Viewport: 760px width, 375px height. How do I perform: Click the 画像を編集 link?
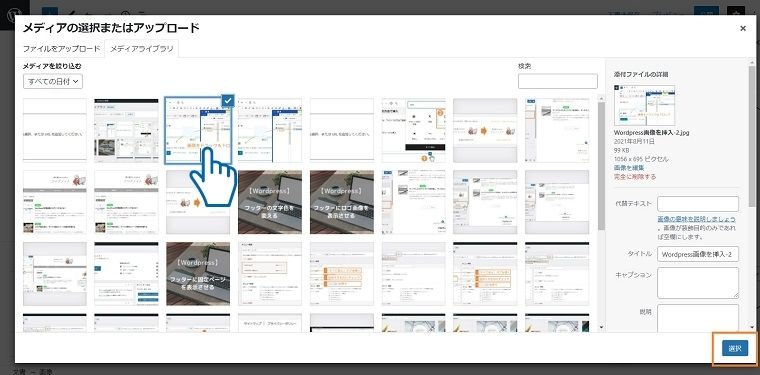[x=629, y=168]
